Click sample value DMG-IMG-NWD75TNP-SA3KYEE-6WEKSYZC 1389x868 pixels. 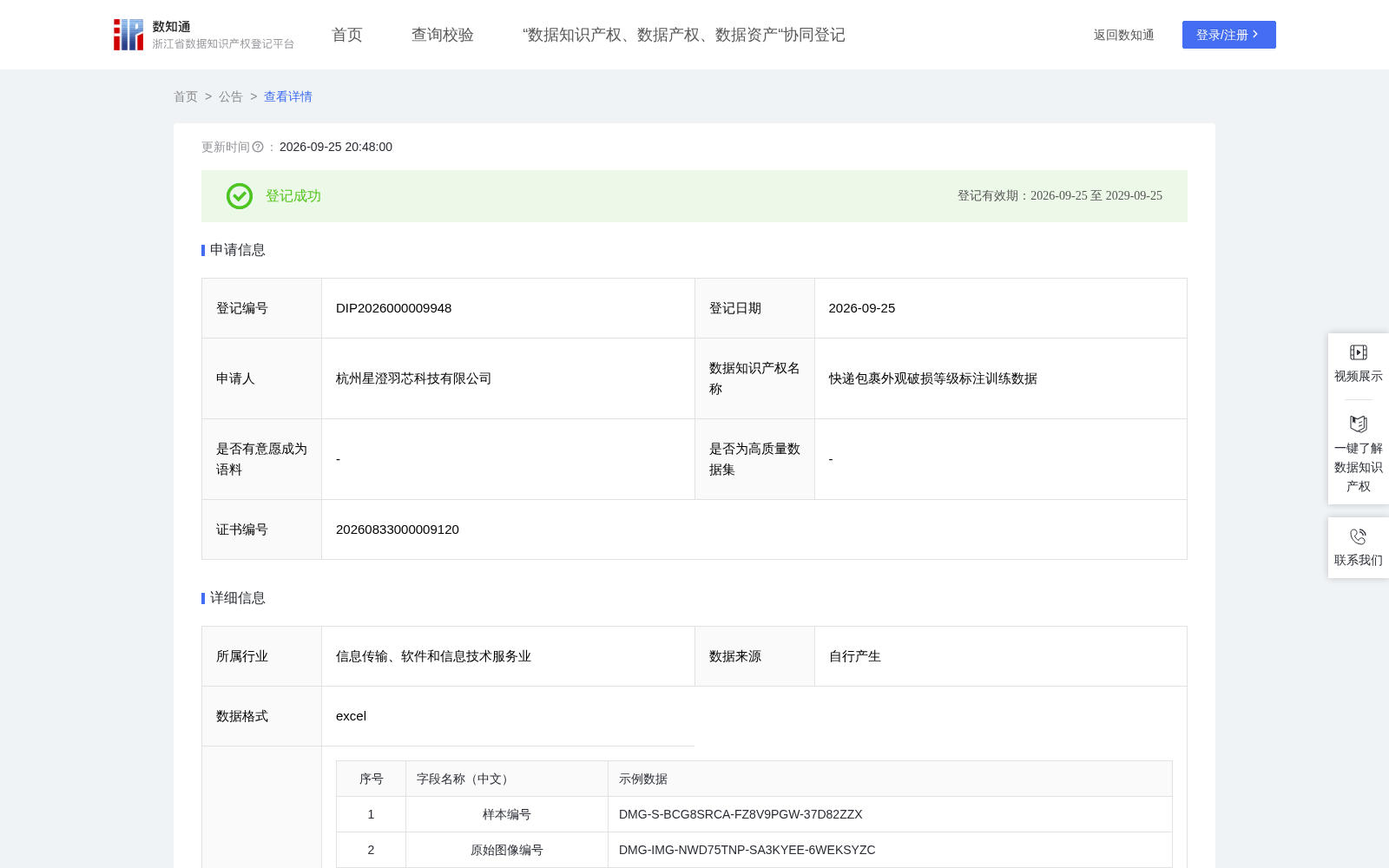(747, 850)
